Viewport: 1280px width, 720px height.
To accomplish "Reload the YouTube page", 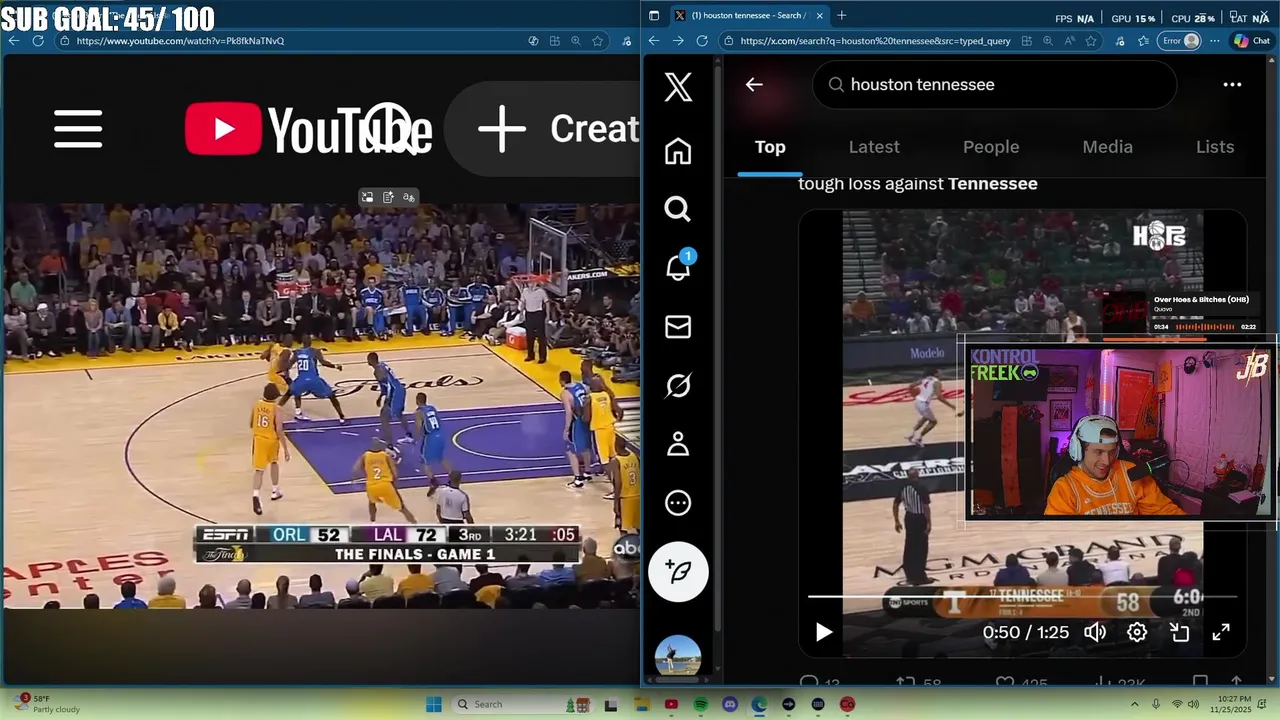I will (x=38, y=41).
